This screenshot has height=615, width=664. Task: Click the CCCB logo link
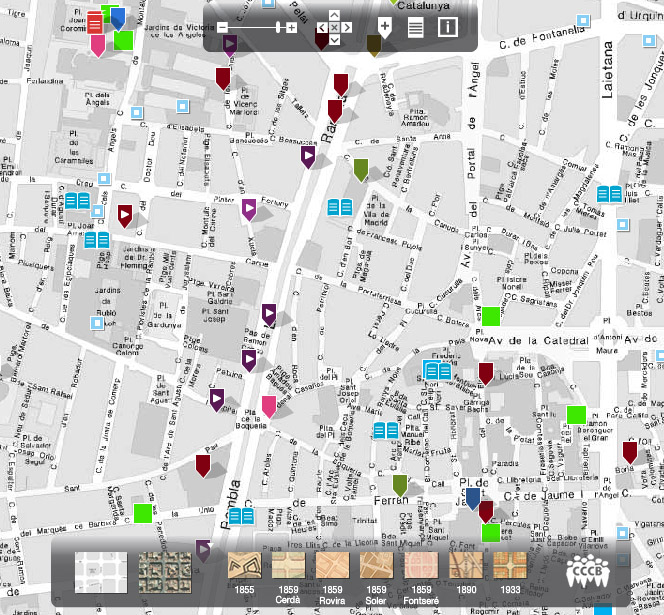(588, 572)
